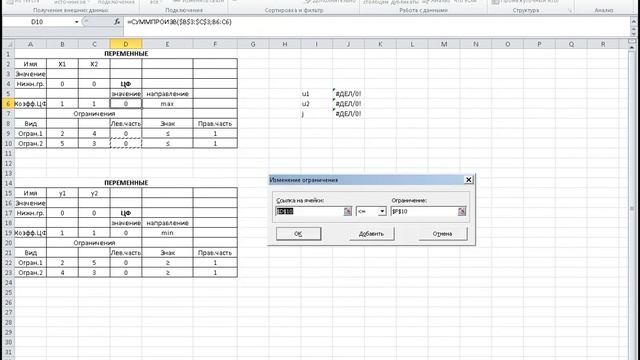Click the y2 variable name cell
The image size is (640, 360).
(94, 193)
